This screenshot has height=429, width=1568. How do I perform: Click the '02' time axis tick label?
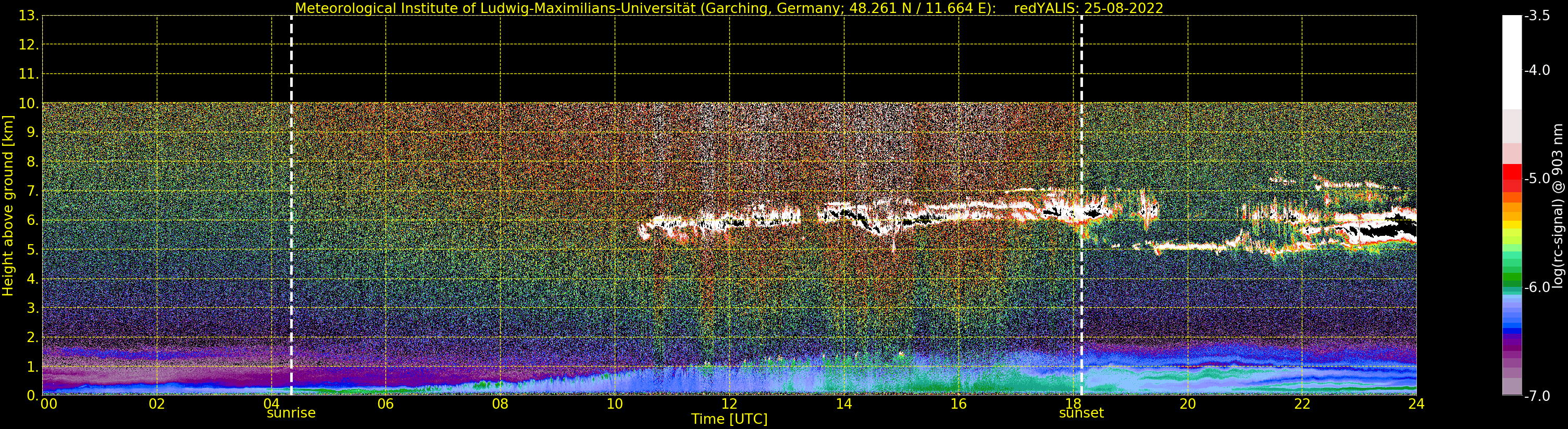pos(157,404)
